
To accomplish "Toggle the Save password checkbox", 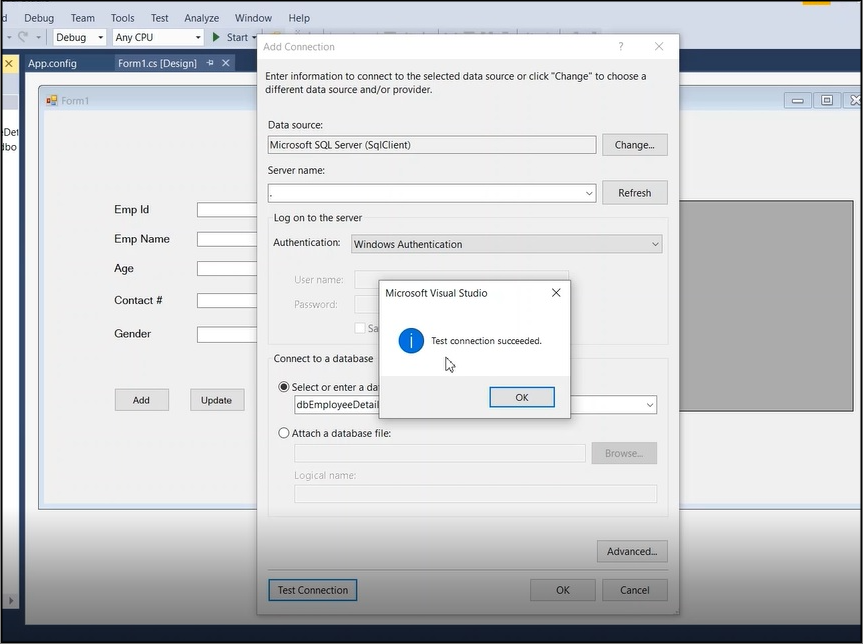I will pyautogui.click(x=360, y=328).
